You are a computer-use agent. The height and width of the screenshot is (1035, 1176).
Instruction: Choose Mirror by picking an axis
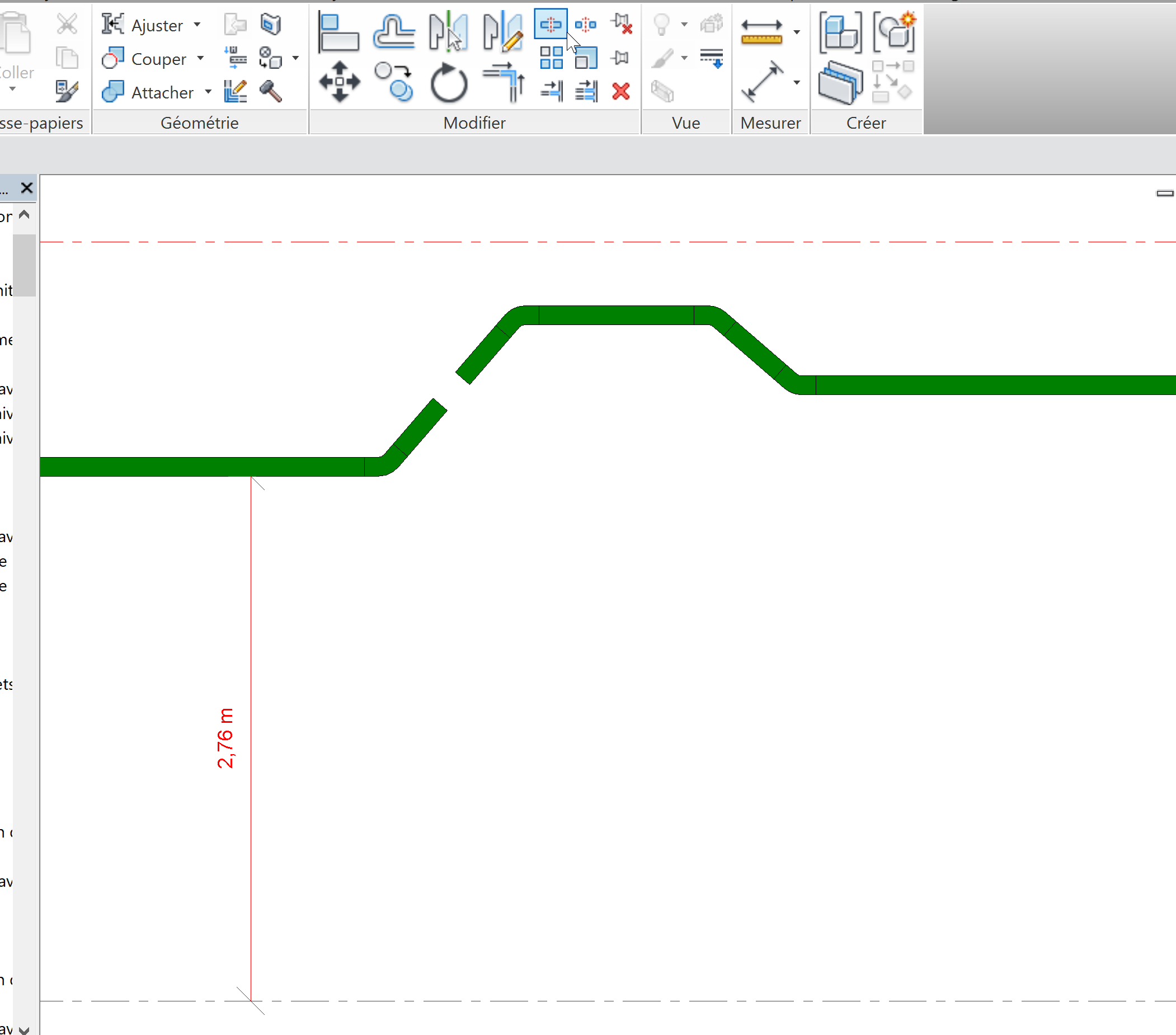pos(448,33)
